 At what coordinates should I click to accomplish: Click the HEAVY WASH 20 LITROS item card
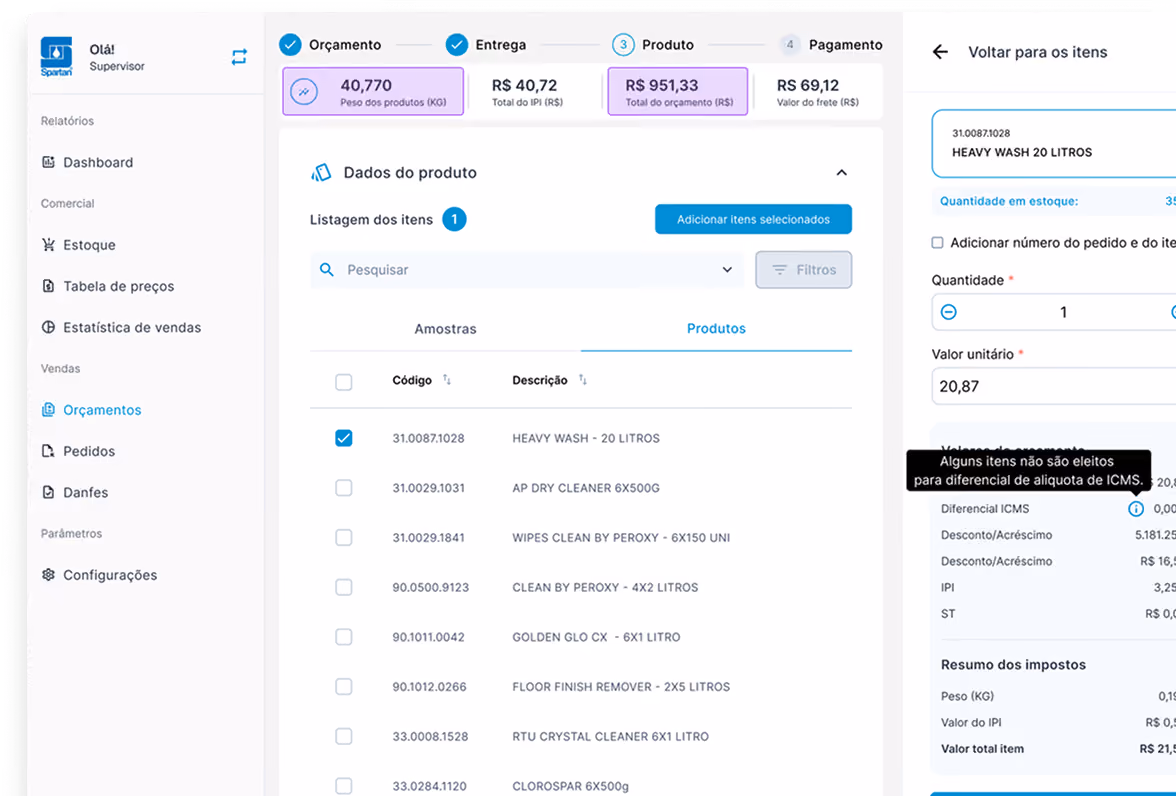pos(1054,143)
